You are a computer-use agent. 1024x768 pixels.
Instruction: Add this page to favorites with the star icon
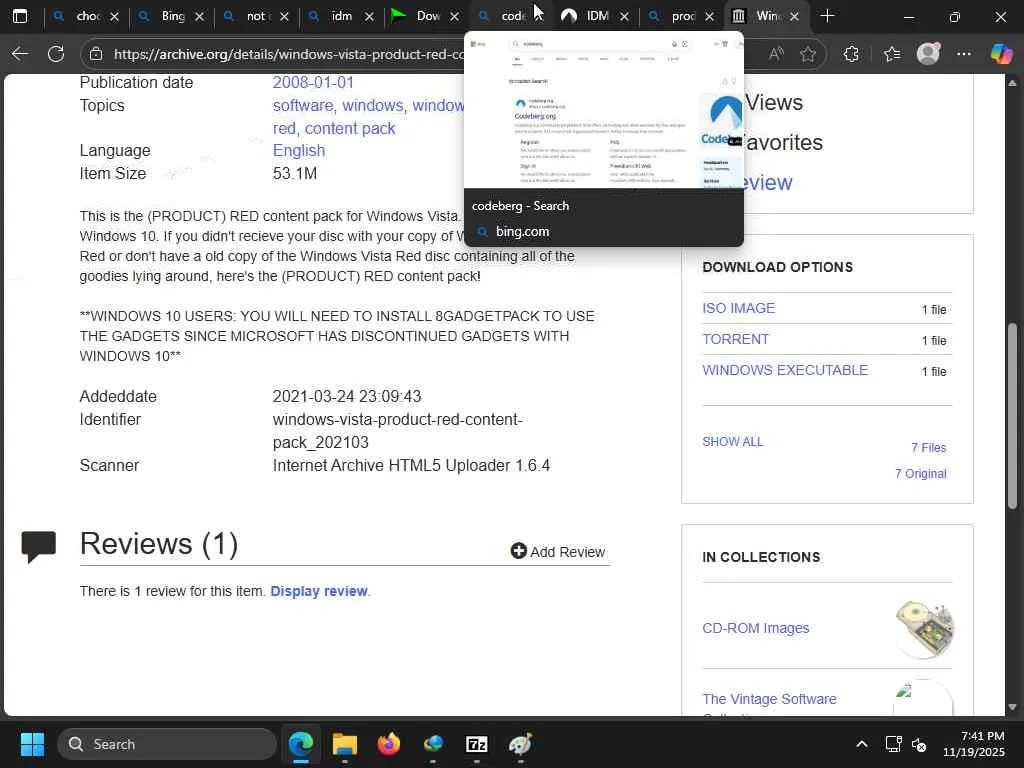[x=808, y=54]
